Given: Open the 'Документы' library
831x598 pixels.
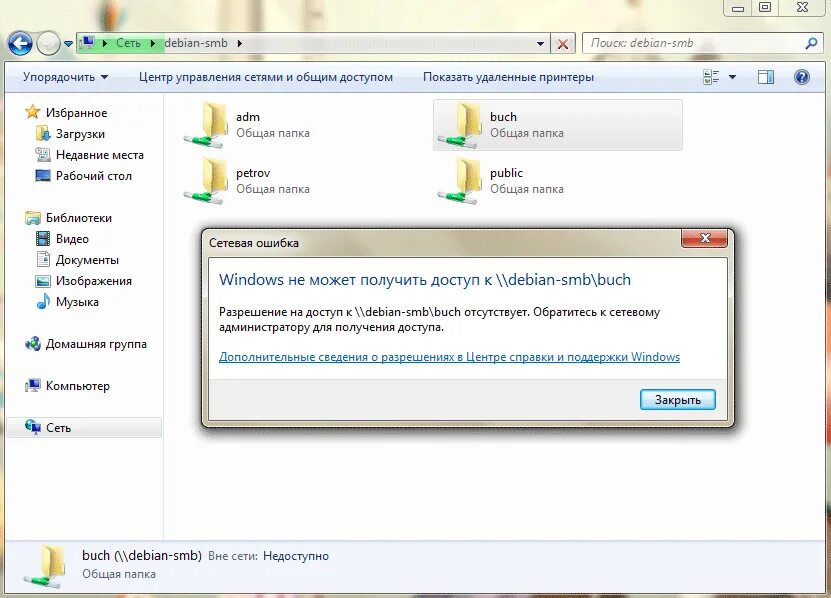Looking at the screenshot, I should tap(87, 260).
